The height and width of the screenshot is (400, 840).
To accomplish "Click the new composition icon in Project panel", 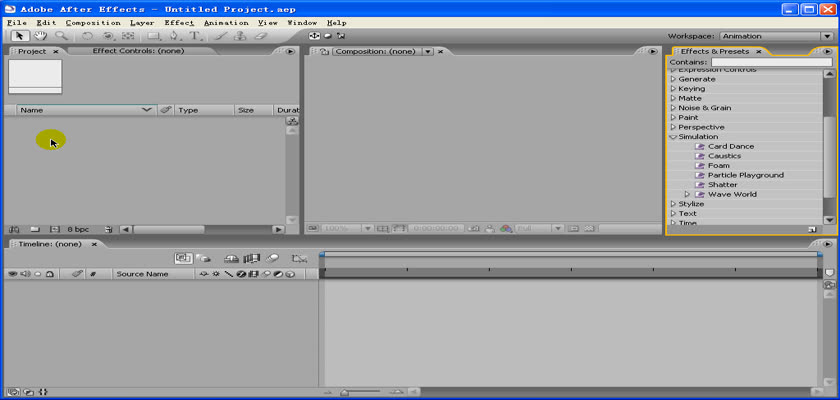I will (55, 229).
